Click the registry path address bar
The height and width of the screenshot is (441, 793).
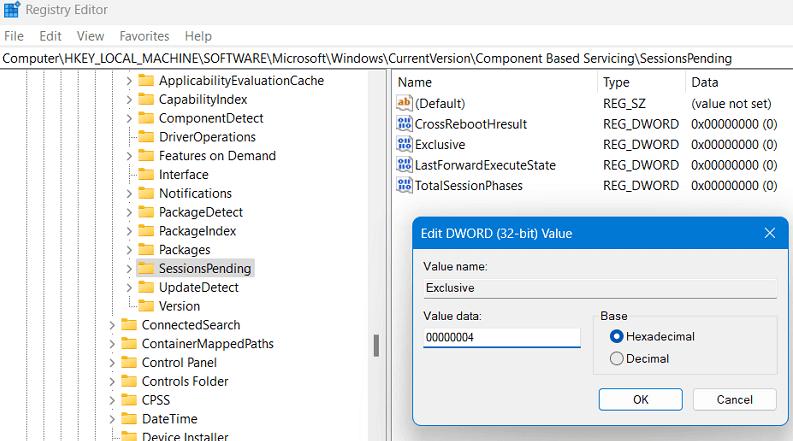(x=396, y=58)
